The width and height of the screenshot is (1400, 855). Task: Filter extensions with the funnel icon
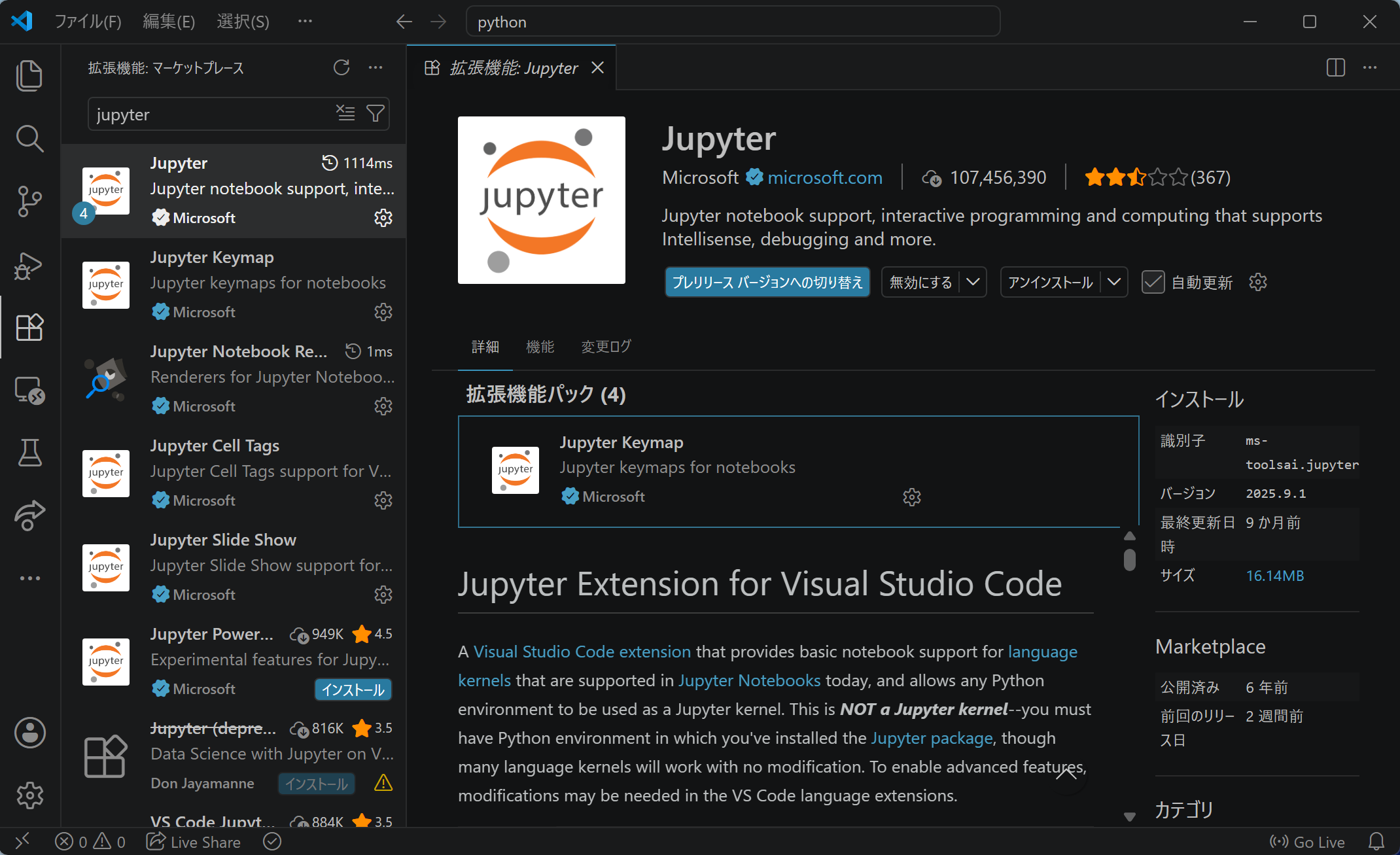(x=376, y=113)
